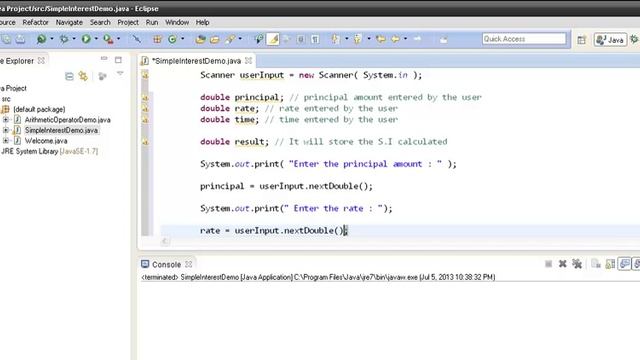Click Terminate square icon in Console

pos(549,264)
